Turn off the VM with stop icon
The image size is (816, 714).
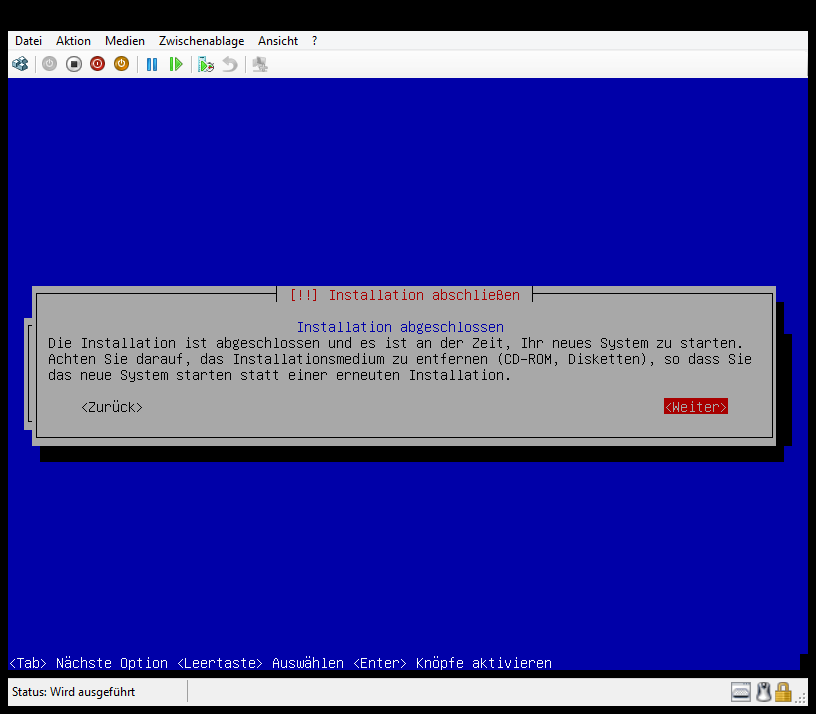click(x=74, y=64)
